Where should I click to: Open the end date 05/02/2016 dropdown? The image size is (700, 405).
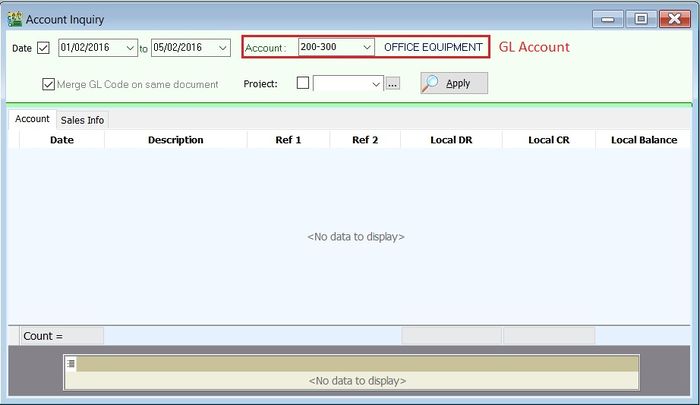click(222, 48)
